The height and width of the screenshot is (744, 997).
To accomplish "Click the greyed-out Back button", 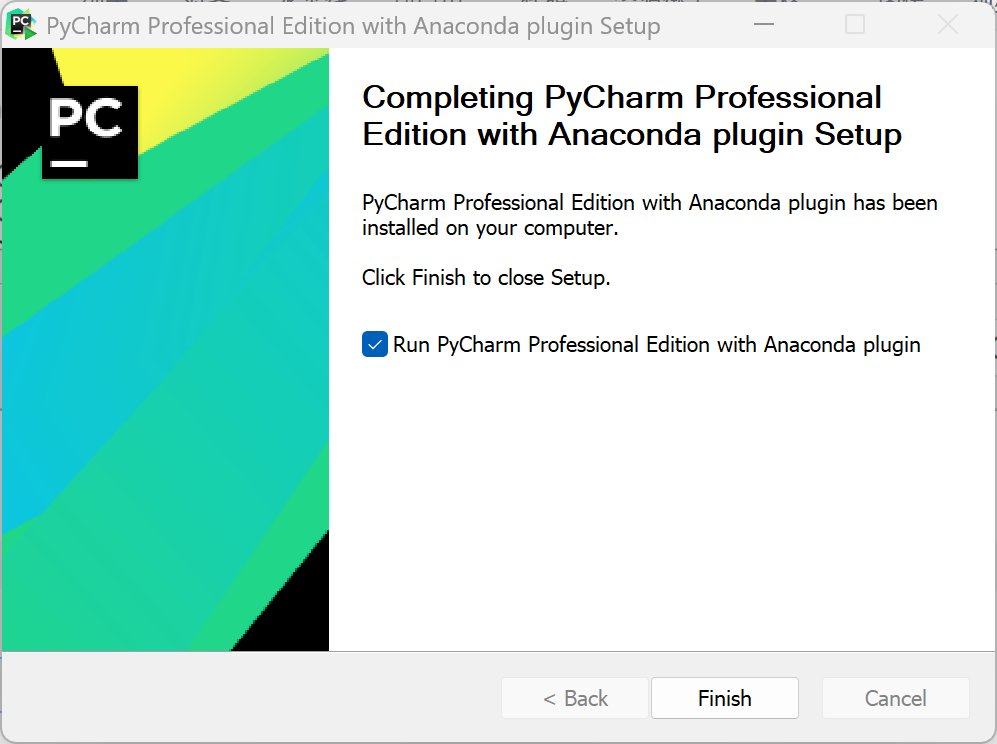I will coord(575,698).
